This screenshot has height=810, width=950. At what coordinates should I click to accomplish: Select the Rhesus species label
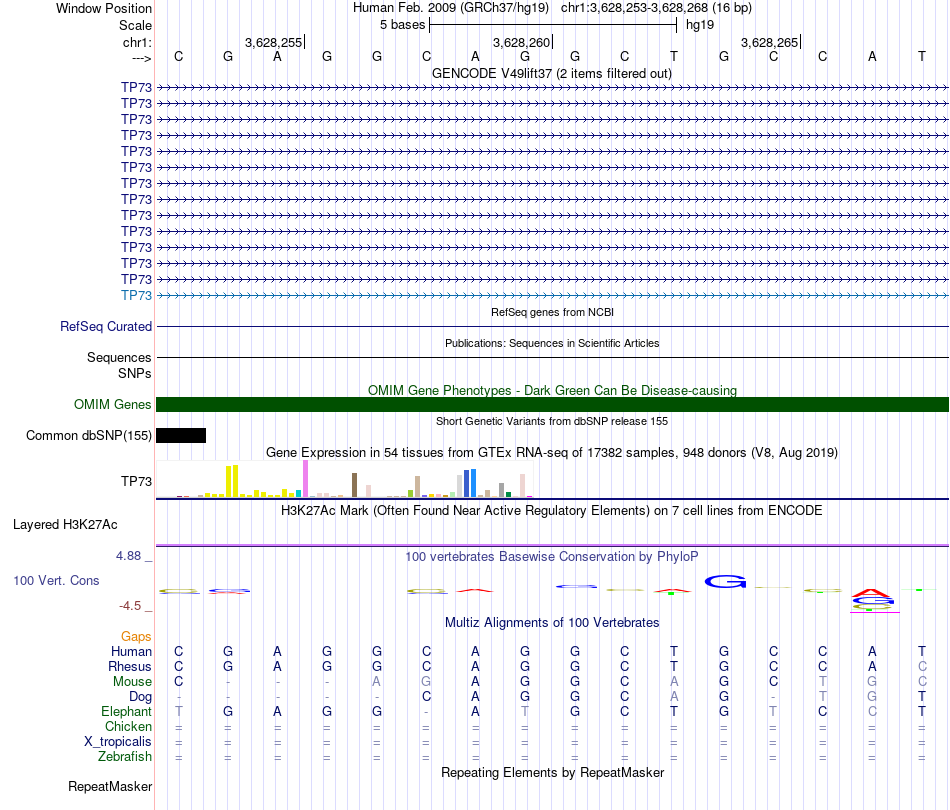tap(130, 666)
